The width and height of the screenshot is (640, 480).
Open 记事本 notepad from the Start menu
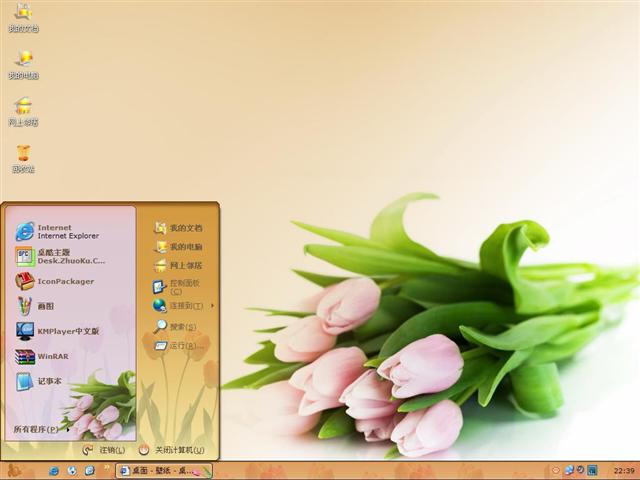[38, 381]
